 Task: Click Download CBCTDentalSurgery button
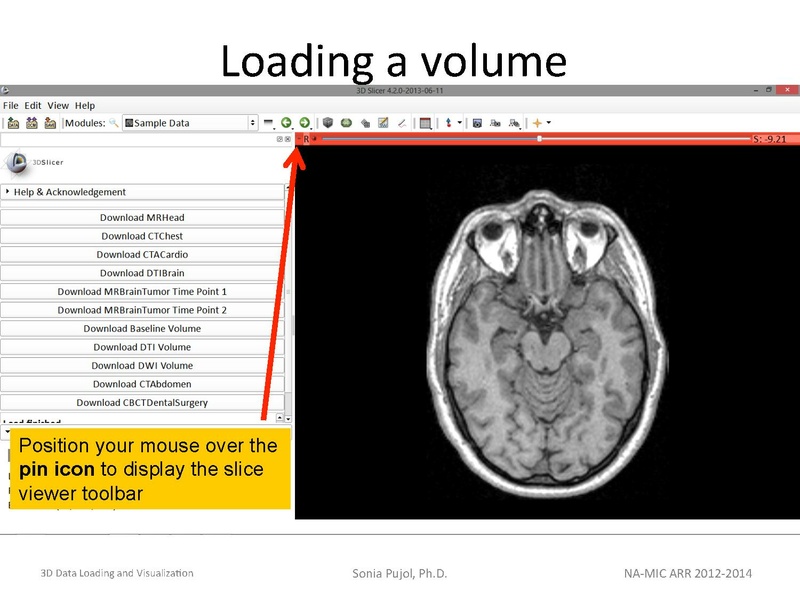pyautogui.click(x=142, y=403)
